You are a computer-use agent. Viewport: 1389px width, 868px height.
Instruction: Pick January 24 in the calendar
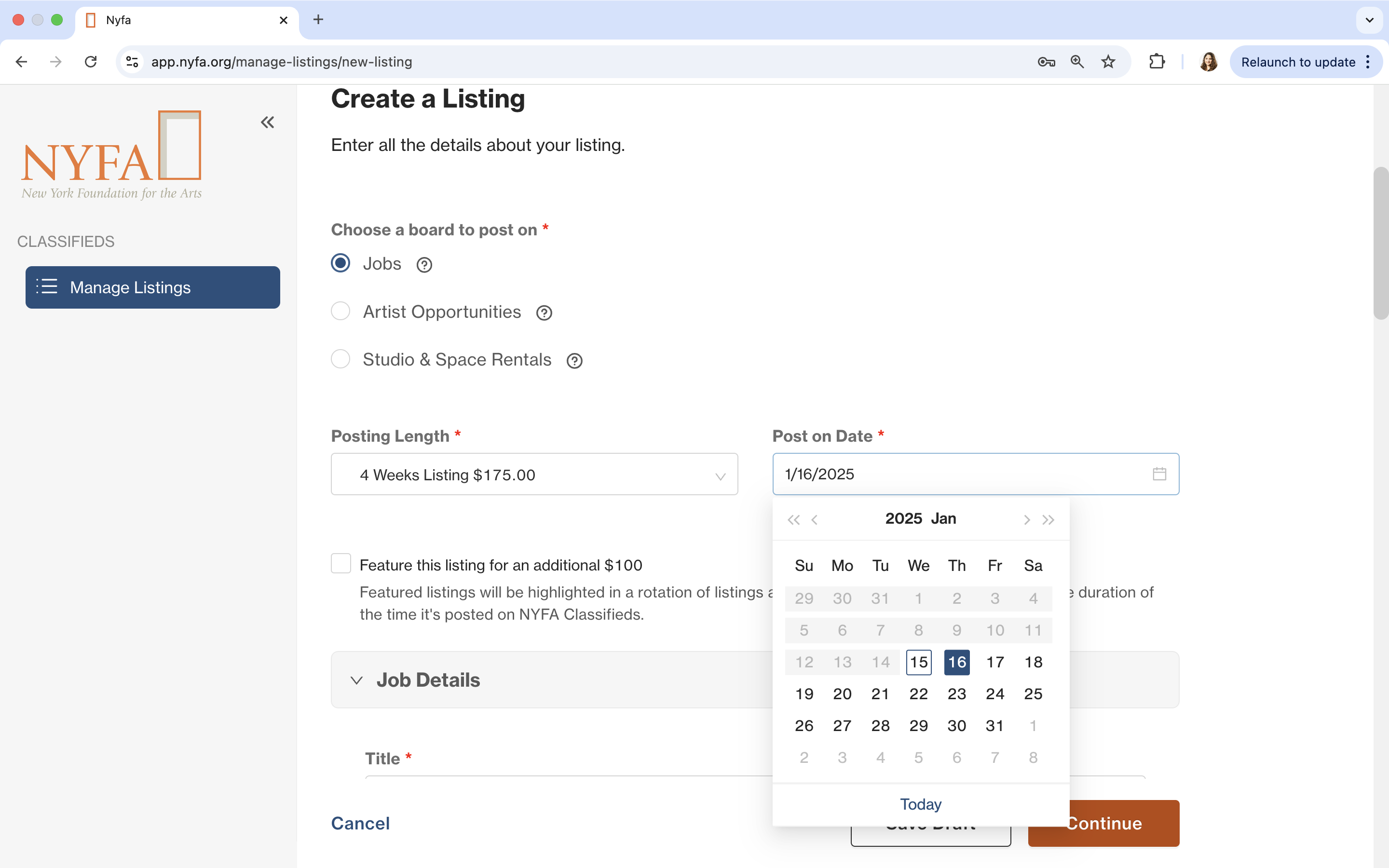point(994,693)
